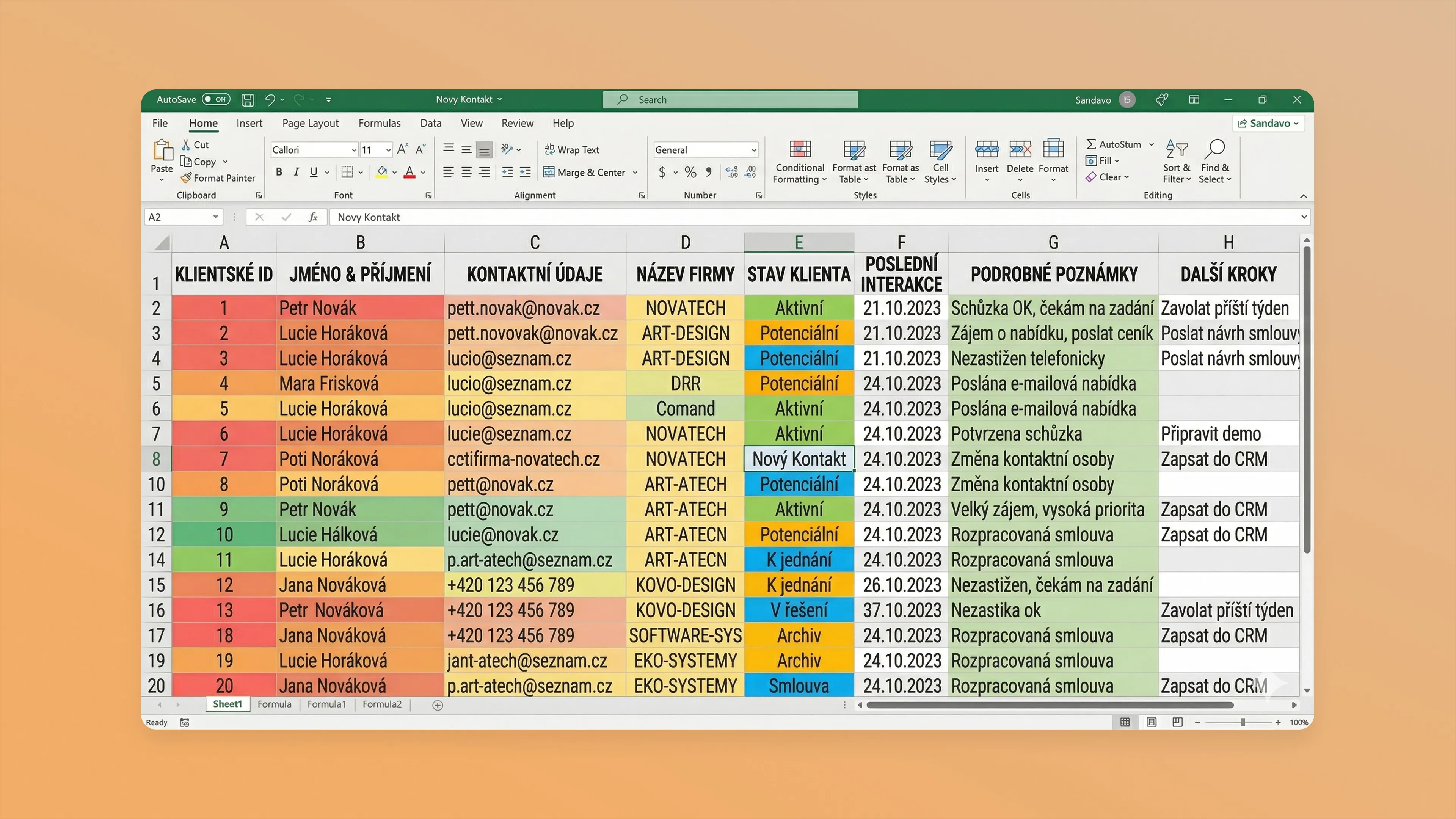Open the Formulas ribbon tab
This screenshot has width=1456, height=819.
point(379,123)
